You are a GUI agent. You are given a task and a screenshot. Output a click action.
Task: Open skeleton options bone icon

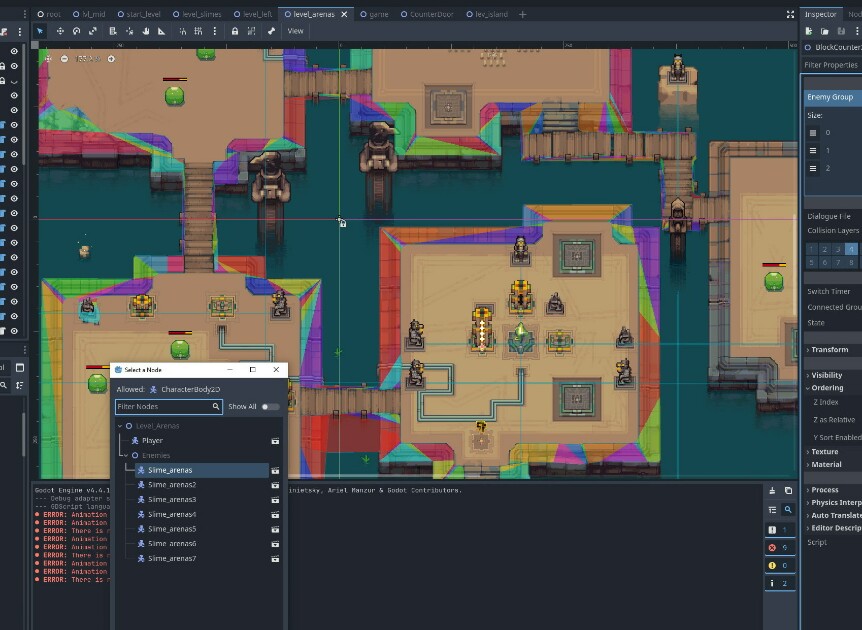tap(271, 31)
